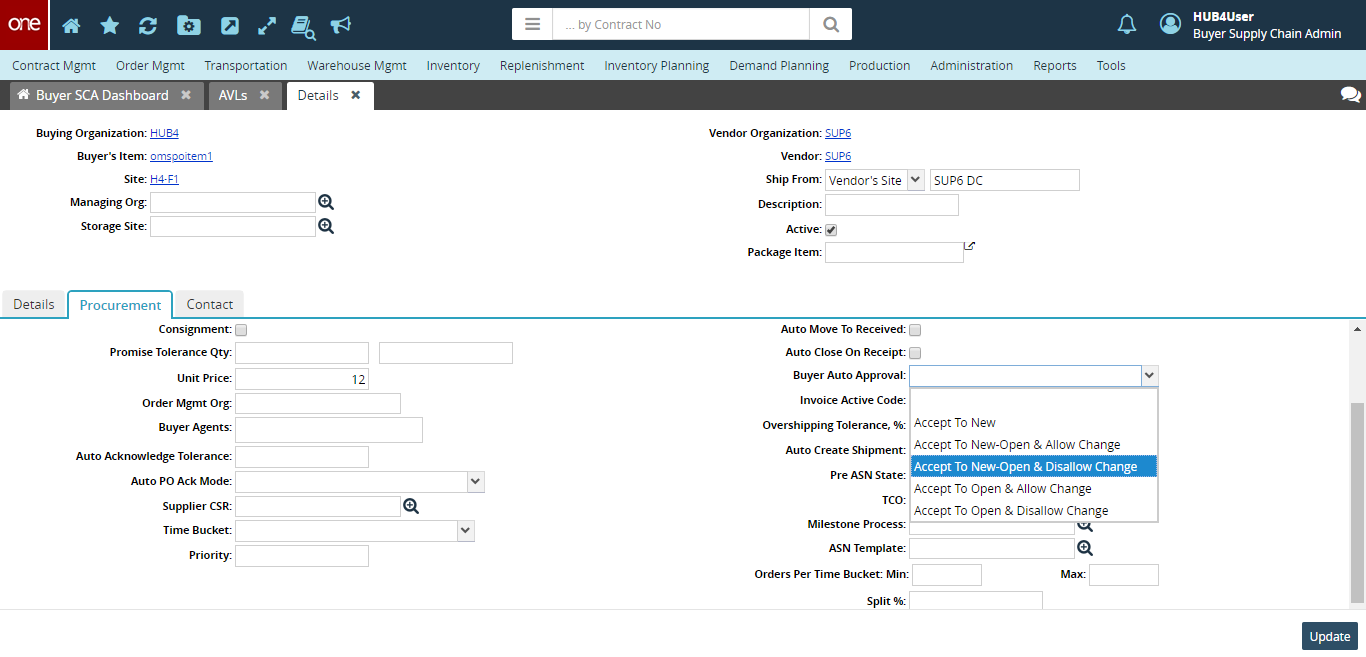Click the search magnifier button
This screenshot has width=1366, height=657.
point(830,24)
